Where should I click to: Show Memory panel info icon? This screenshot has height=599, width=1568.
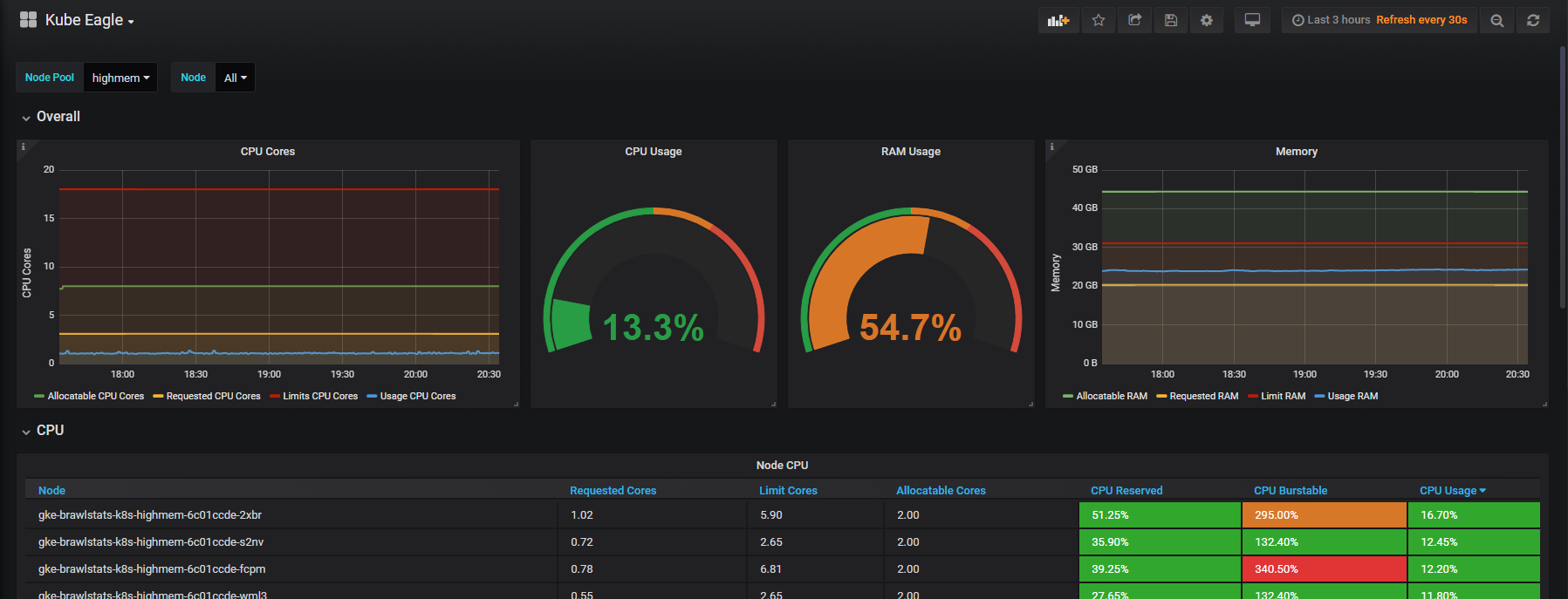[x=1052, y=146]
